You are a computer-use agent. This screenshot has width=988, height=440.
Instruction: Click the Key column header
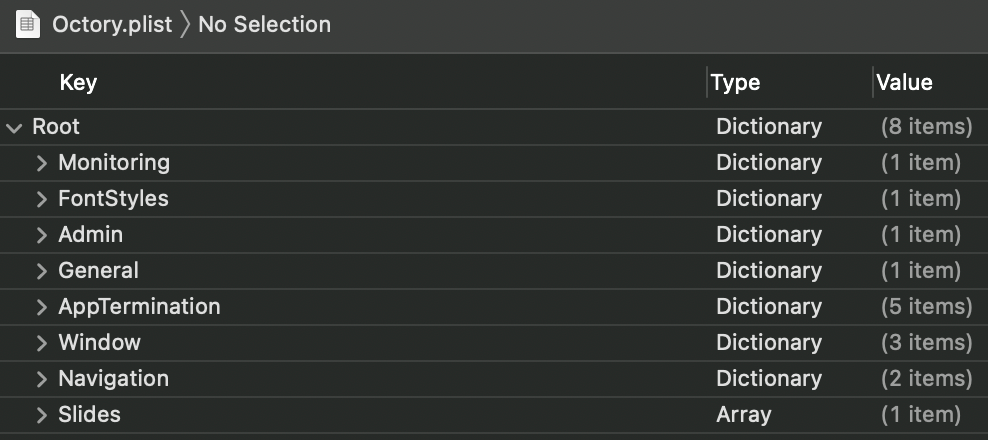tap(78, 83)
